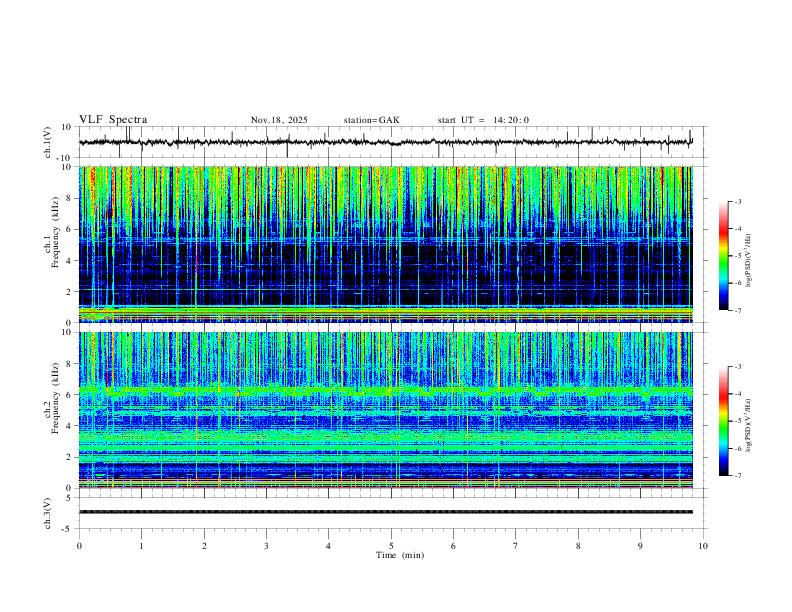
Task: Click the ch.2 spectrogram color bar
Action: coord(724,421)
